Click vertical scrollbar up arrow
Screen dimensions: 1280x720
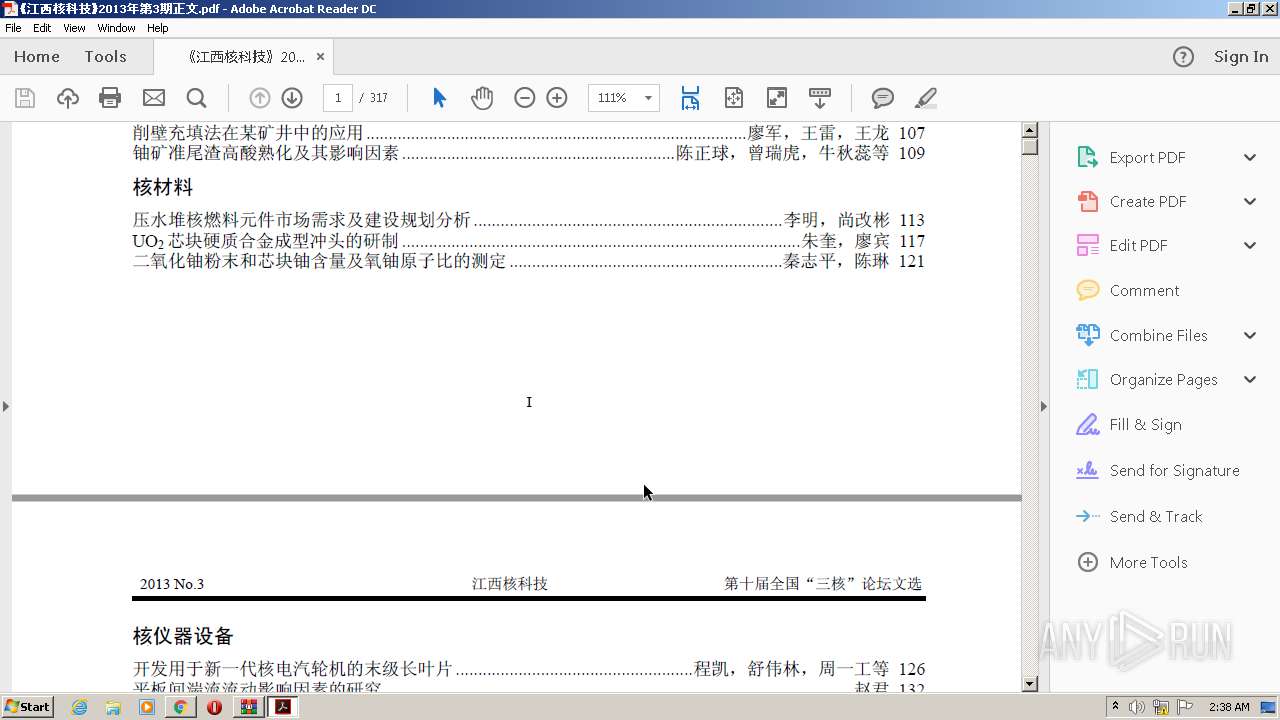point(1030,130)
